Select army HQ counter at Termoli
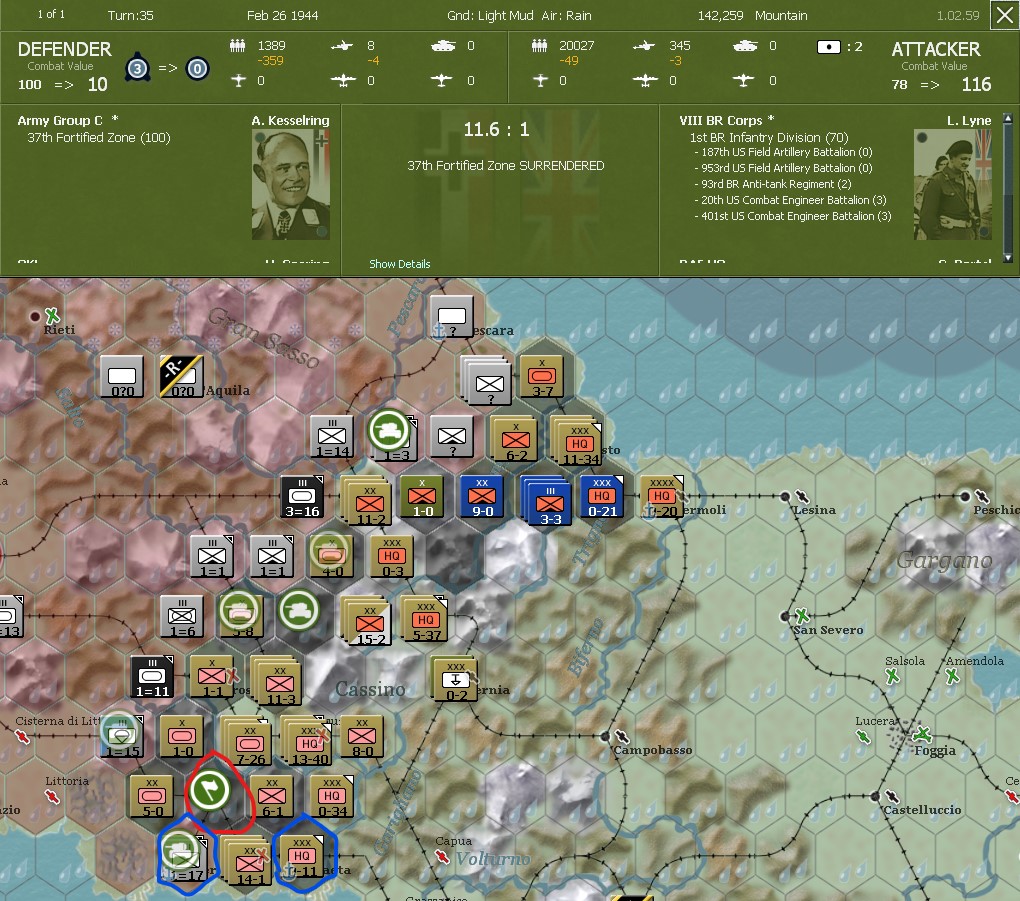The width and height of the screenshot is (1020, 901). [x=662, y=496]
